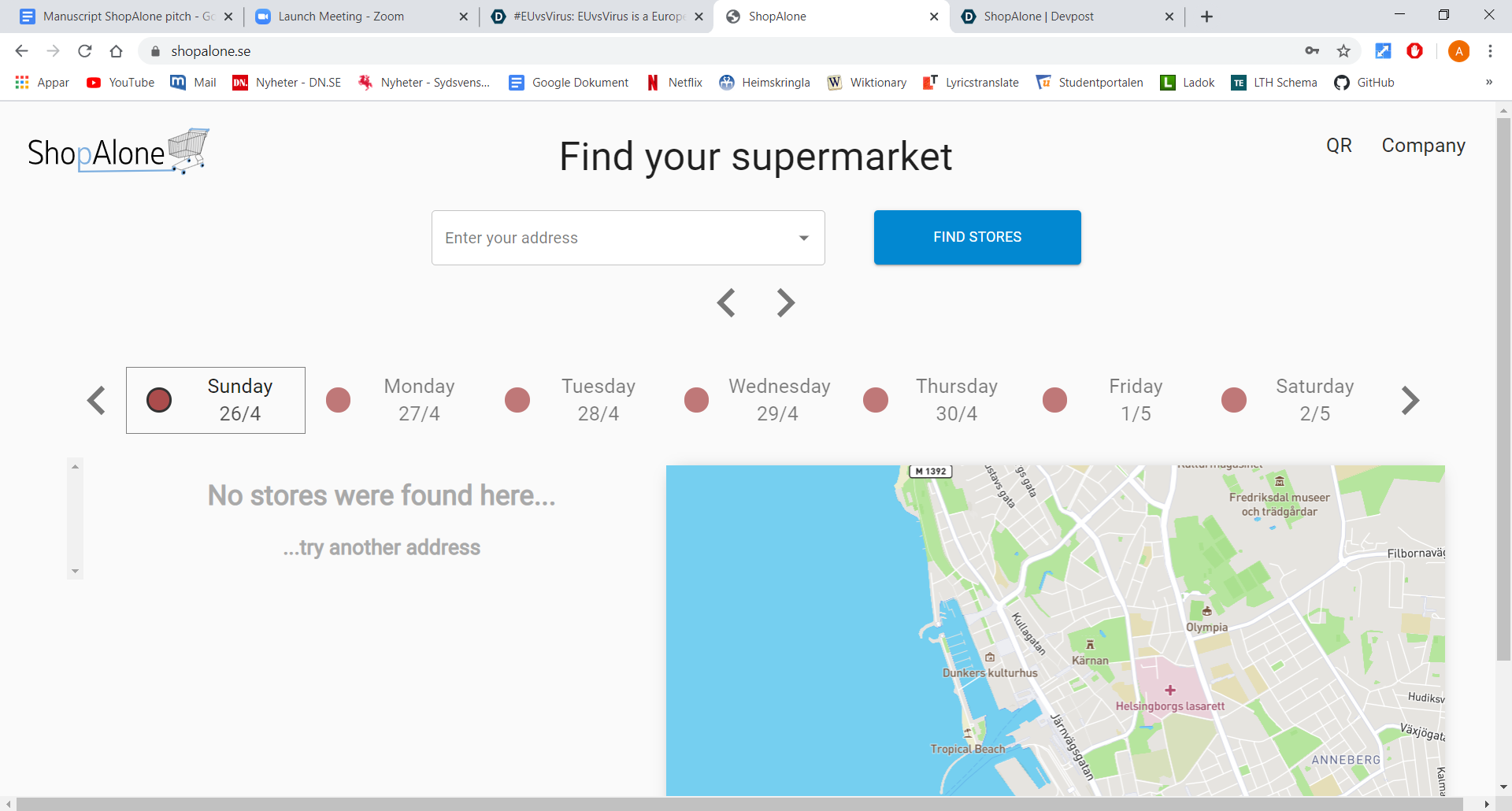Screen dimensions: 1512x811
Task: Select Thursday 30/4 in day picker
Action: (x=932, y=400)
